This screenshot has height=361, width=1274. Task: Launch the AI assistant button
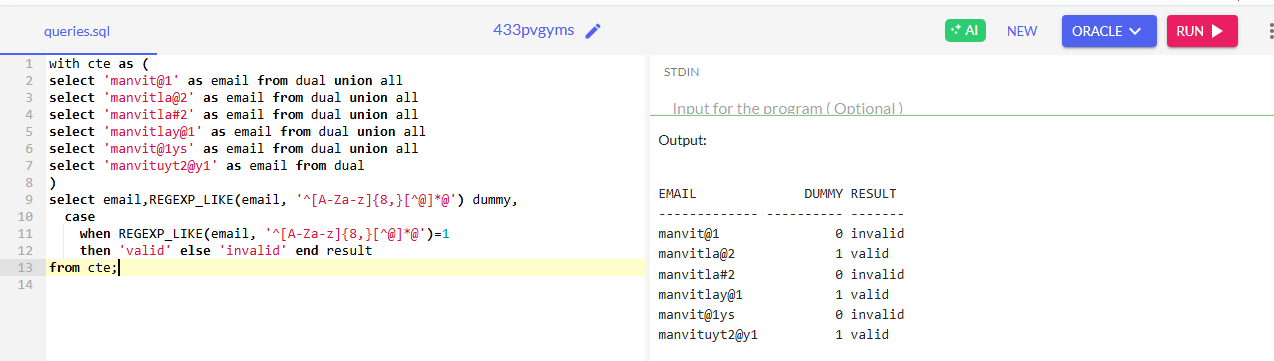(x=965, y=31)
